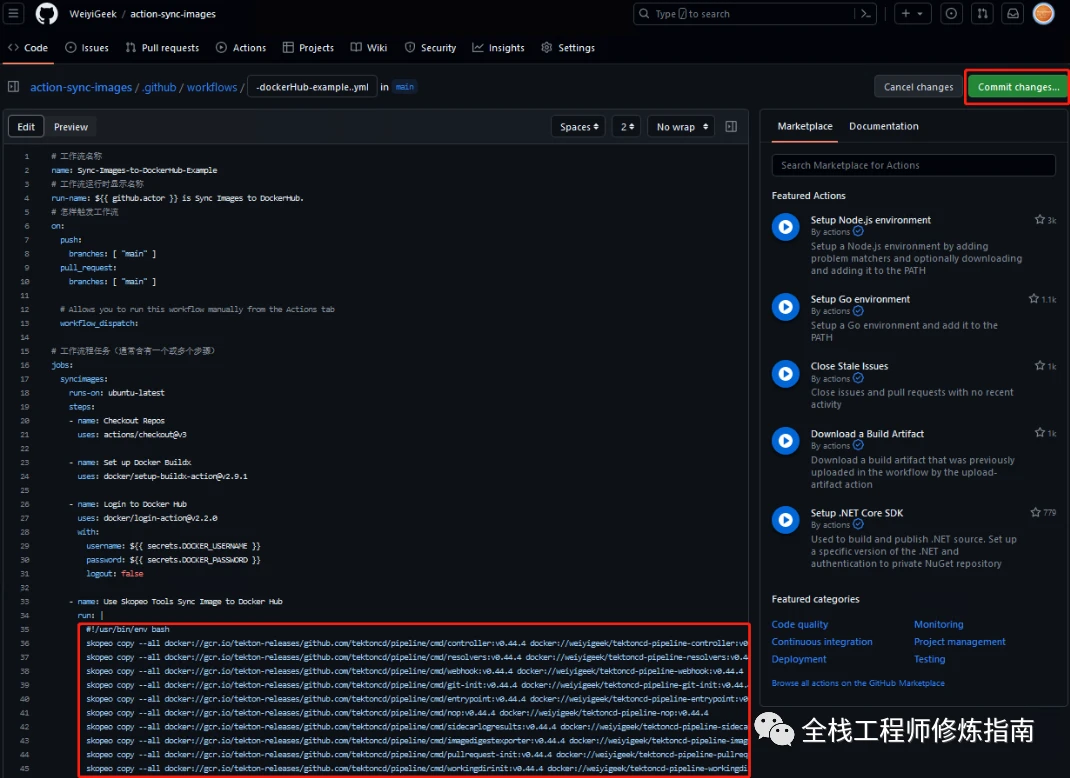Toggle the file tree side panel icon
The height and width of the screenshot is (778, 1070).
[13, 87]
